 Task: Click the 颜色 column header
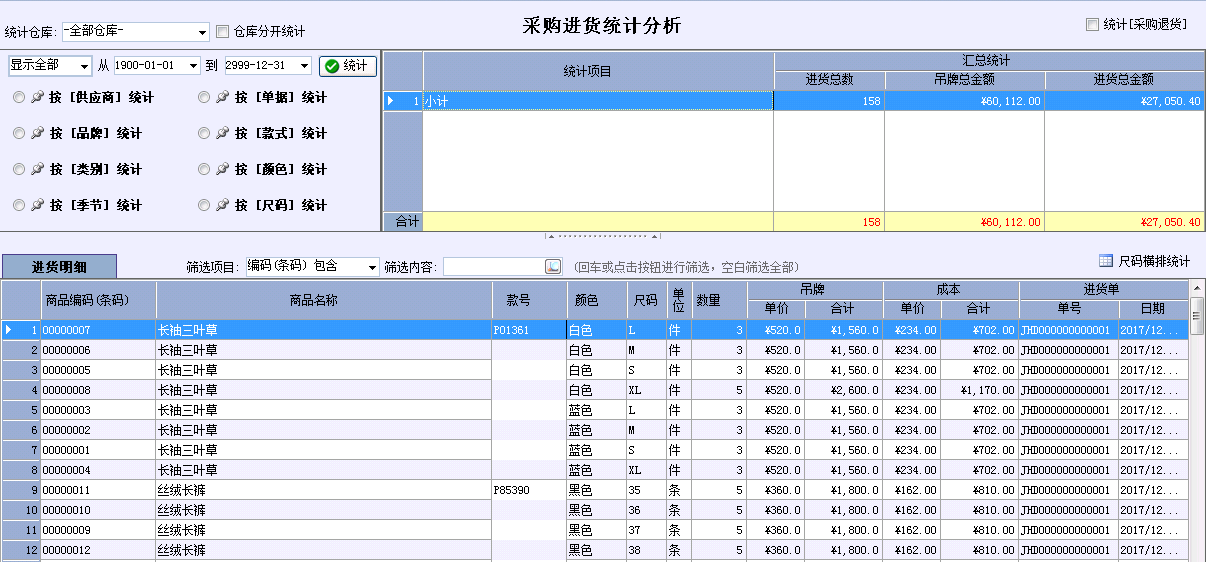pyautogui.click(x=596, y=300)
